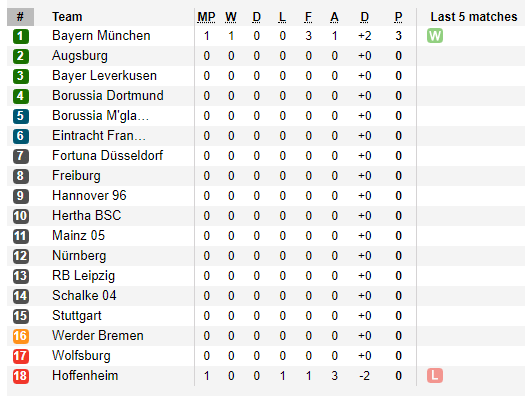Click the # rank column header
This screenshot has height=396, width=525.
[x=20, y=17]
